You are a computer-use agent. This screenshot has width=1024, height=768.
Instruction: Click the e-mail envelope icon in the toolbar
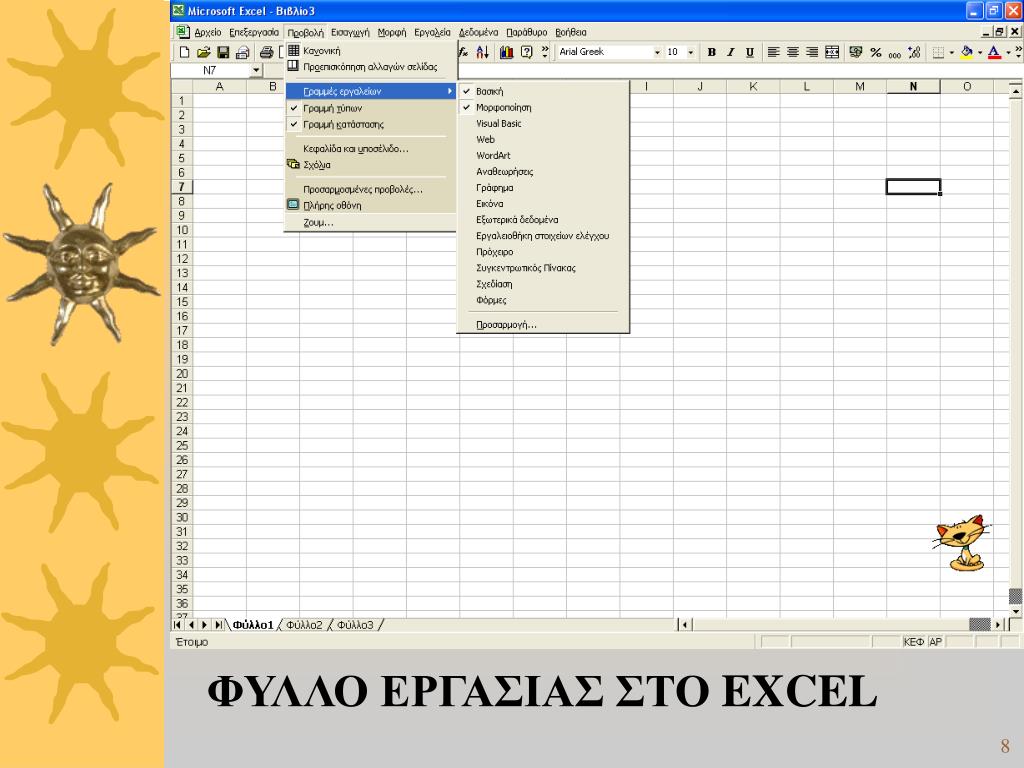coord(243,52)
